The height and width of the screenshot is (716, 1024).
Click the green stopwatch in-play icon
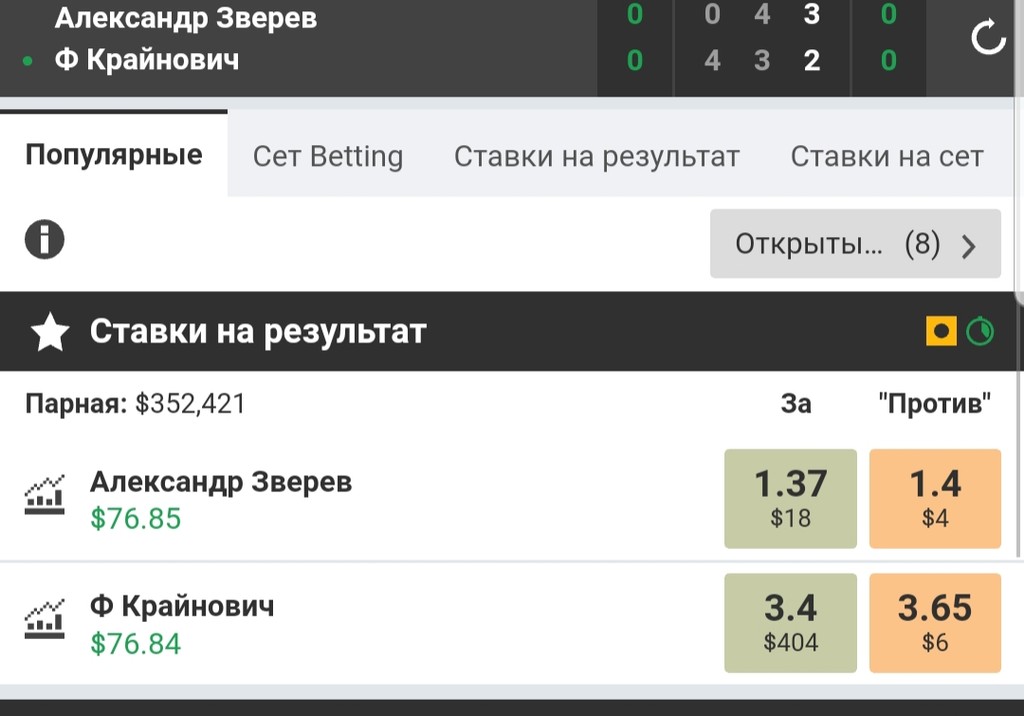pos(980,331)
